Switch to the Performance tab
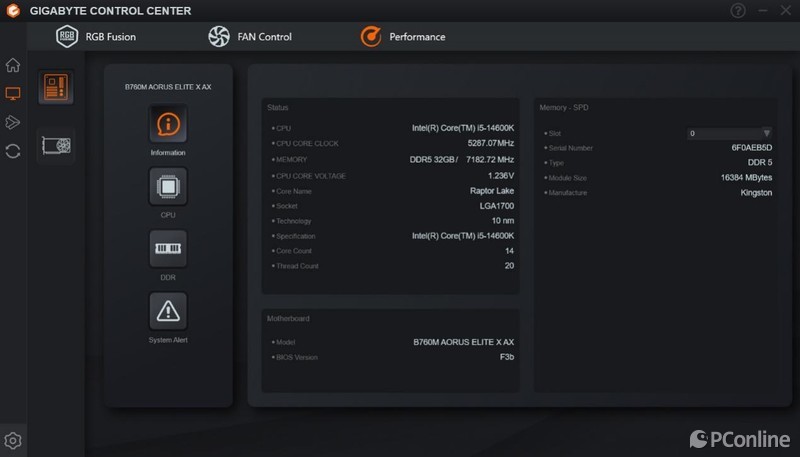Image resolution: width=800 pixels, height=457 pixels. tap(403, 37)
